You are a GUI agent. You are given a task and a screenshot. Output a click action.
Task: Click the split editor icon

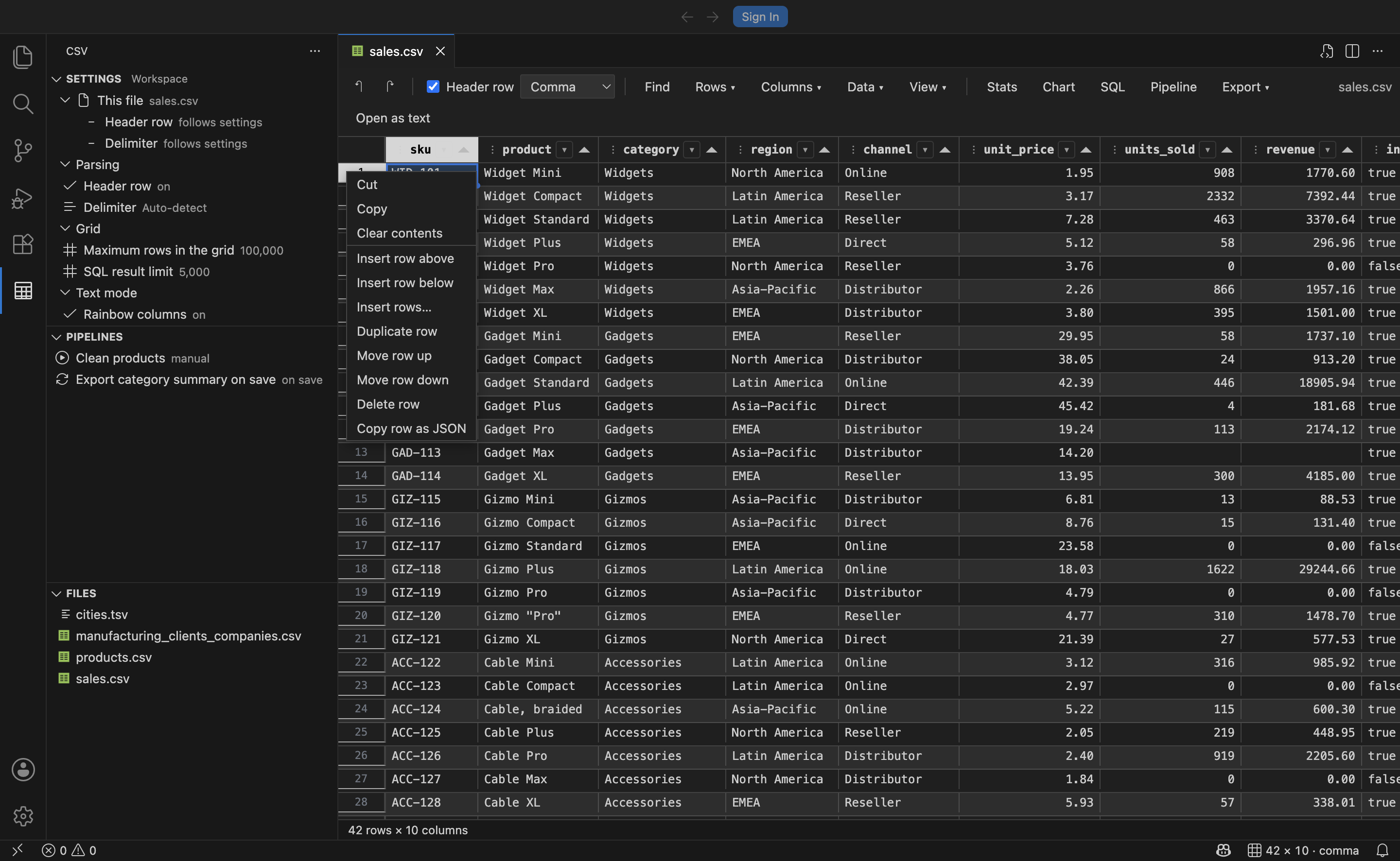(x=1352, y=51)
